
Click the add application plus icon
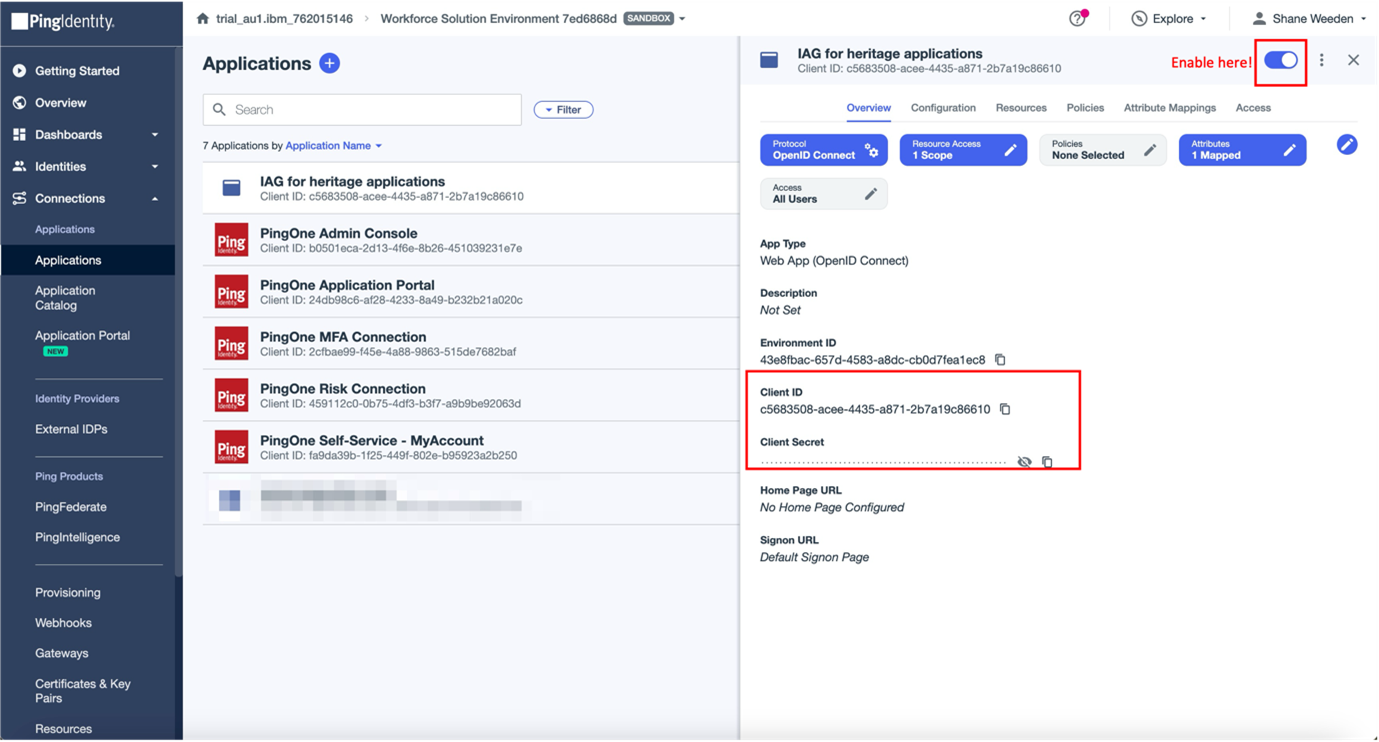click(329, 63)
